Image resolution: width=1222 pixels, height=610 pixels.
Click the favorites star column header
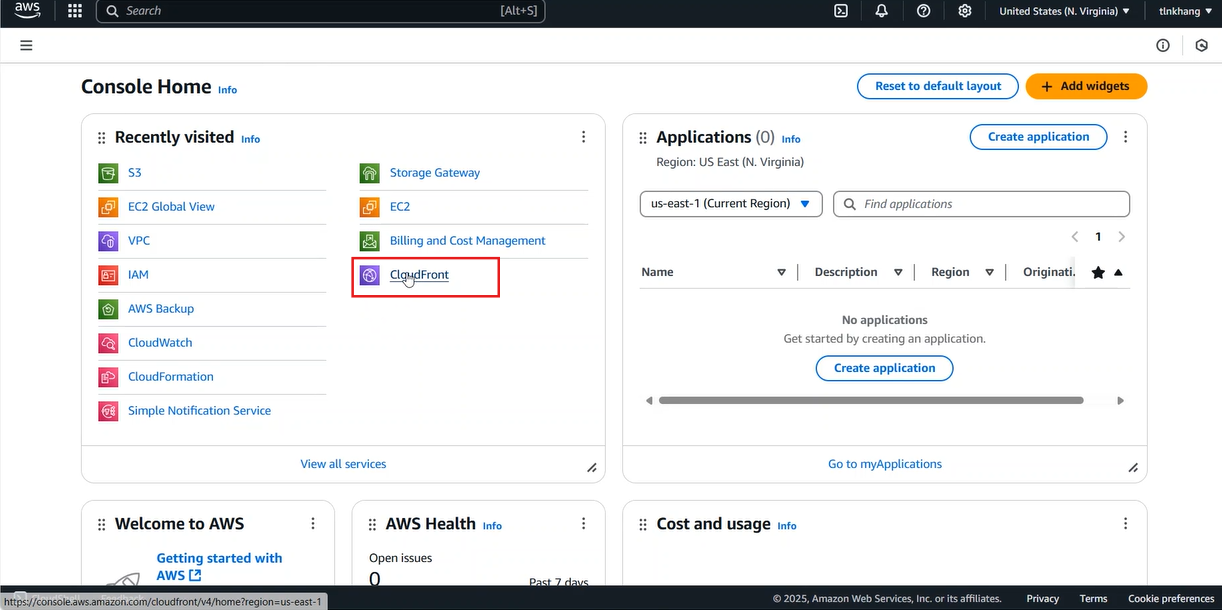pos(1098,272)
